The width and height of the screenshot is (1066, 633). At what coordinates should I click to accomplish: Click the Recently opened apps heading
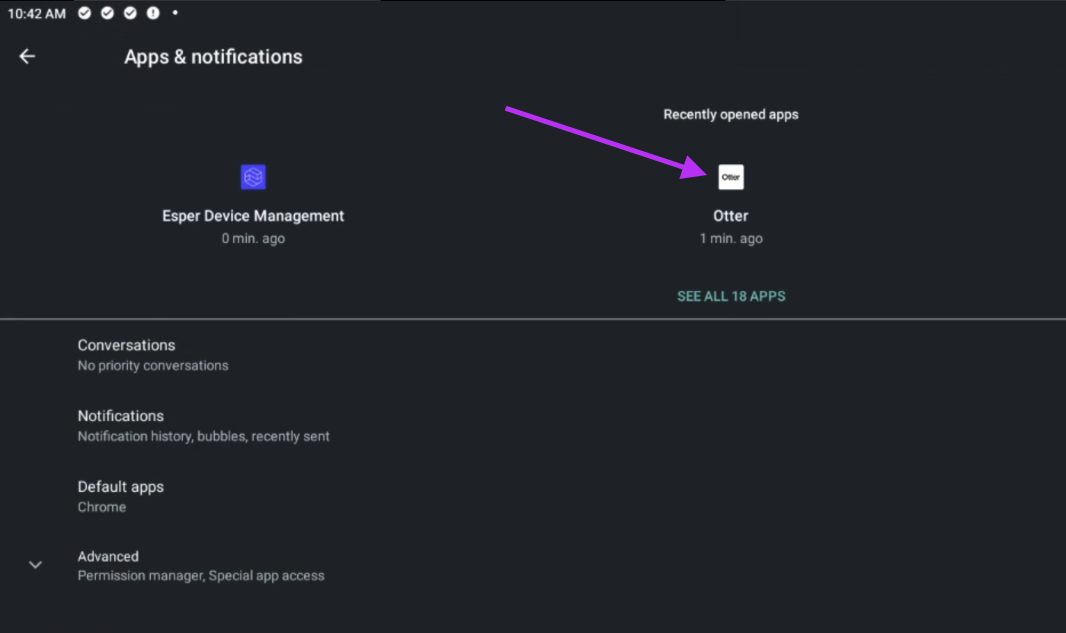pos(731,114)
